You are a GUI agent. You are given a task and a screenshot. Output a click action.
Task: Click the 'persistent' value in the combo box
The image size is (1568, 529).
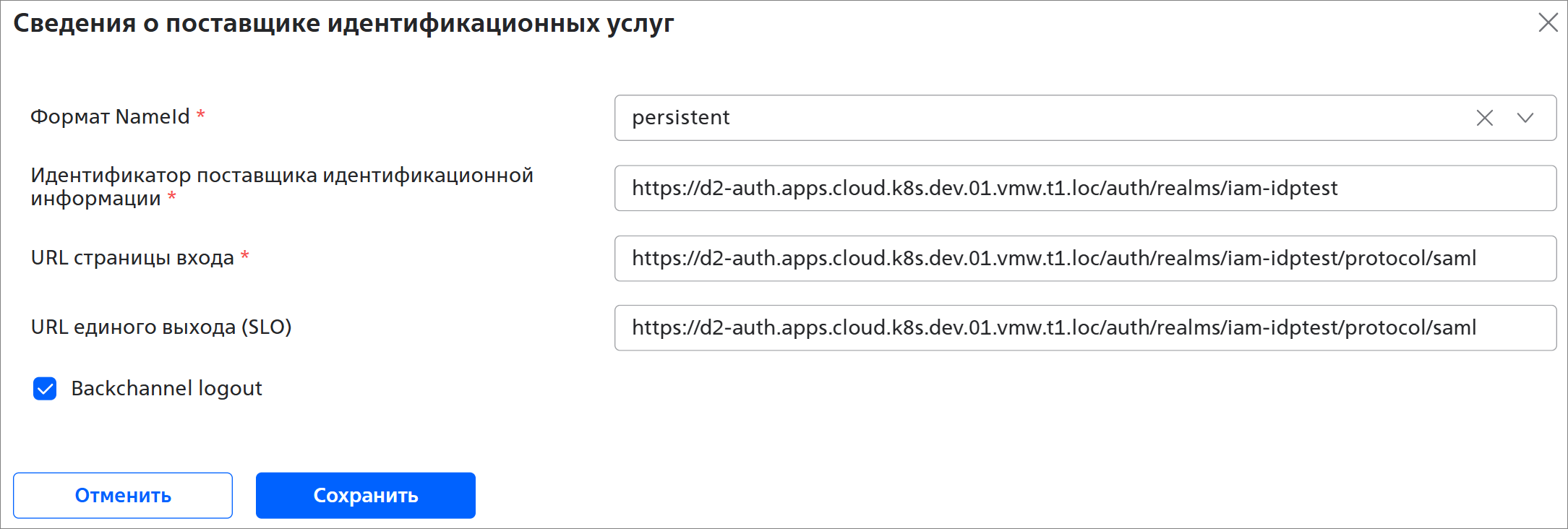coord(680,118)
